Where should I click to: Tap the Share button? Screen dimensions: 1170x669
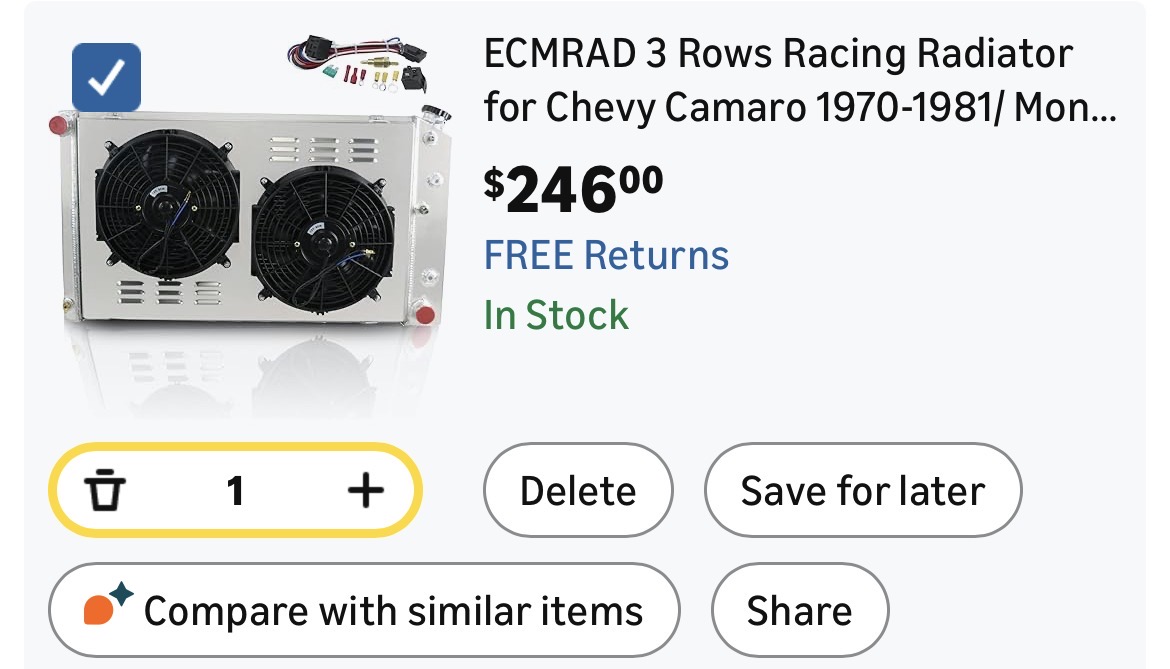[799, 610]
